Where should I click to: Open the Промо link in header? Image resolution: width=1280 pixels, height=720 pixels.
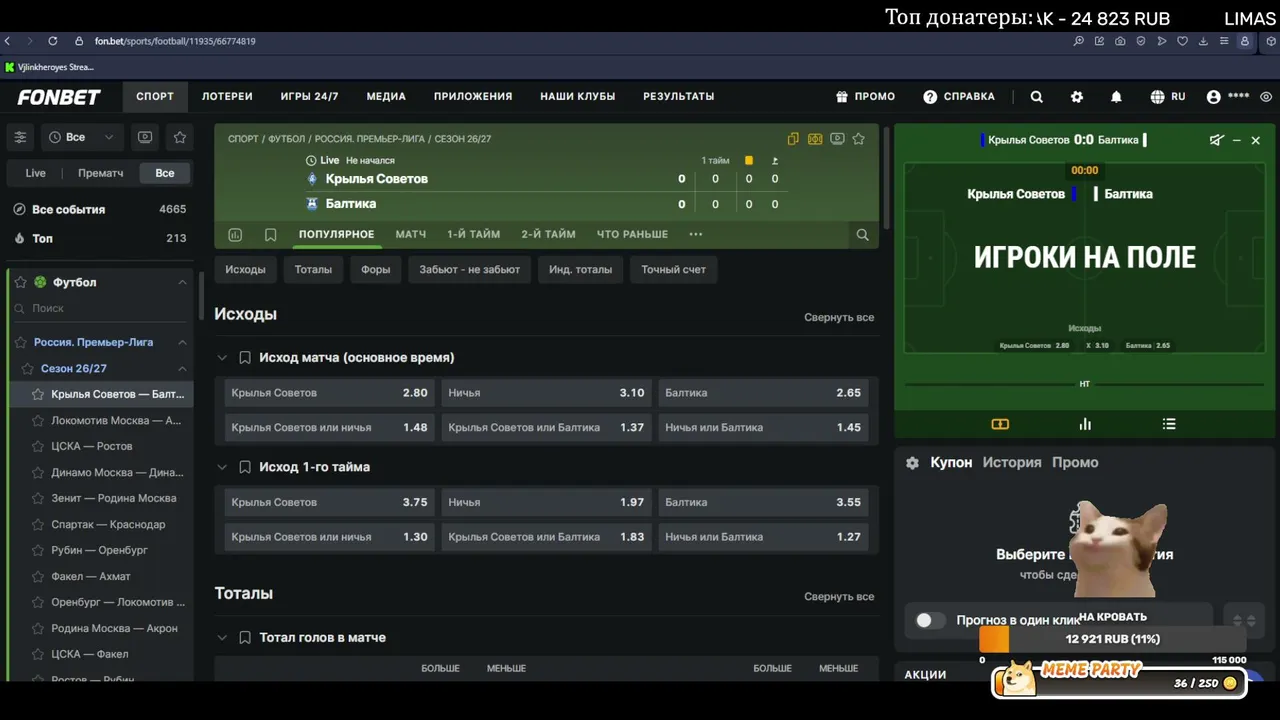(x=866, y=97)
